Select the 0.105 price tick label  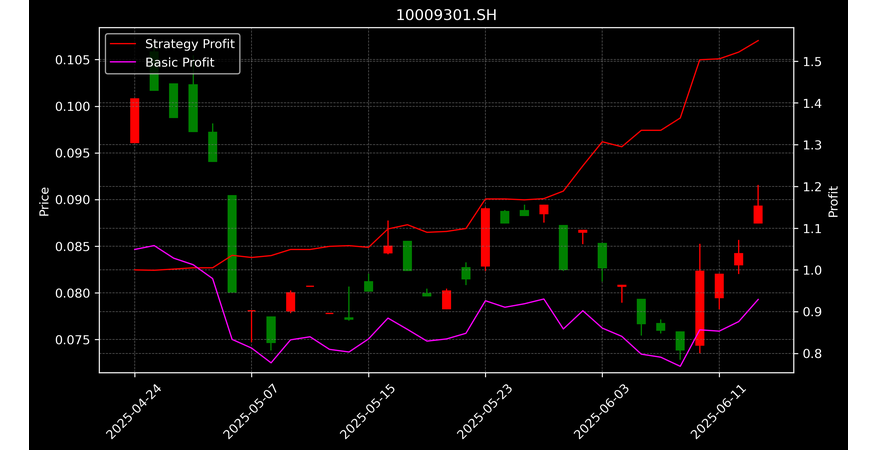point(74,60)
